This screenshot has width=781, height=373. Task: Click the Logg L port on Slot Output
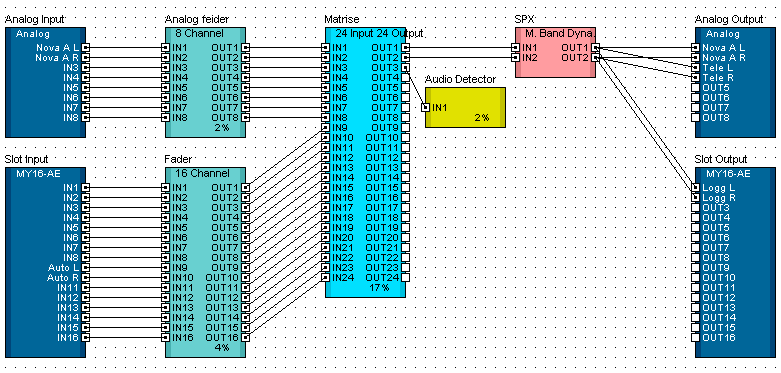(695, 188)
